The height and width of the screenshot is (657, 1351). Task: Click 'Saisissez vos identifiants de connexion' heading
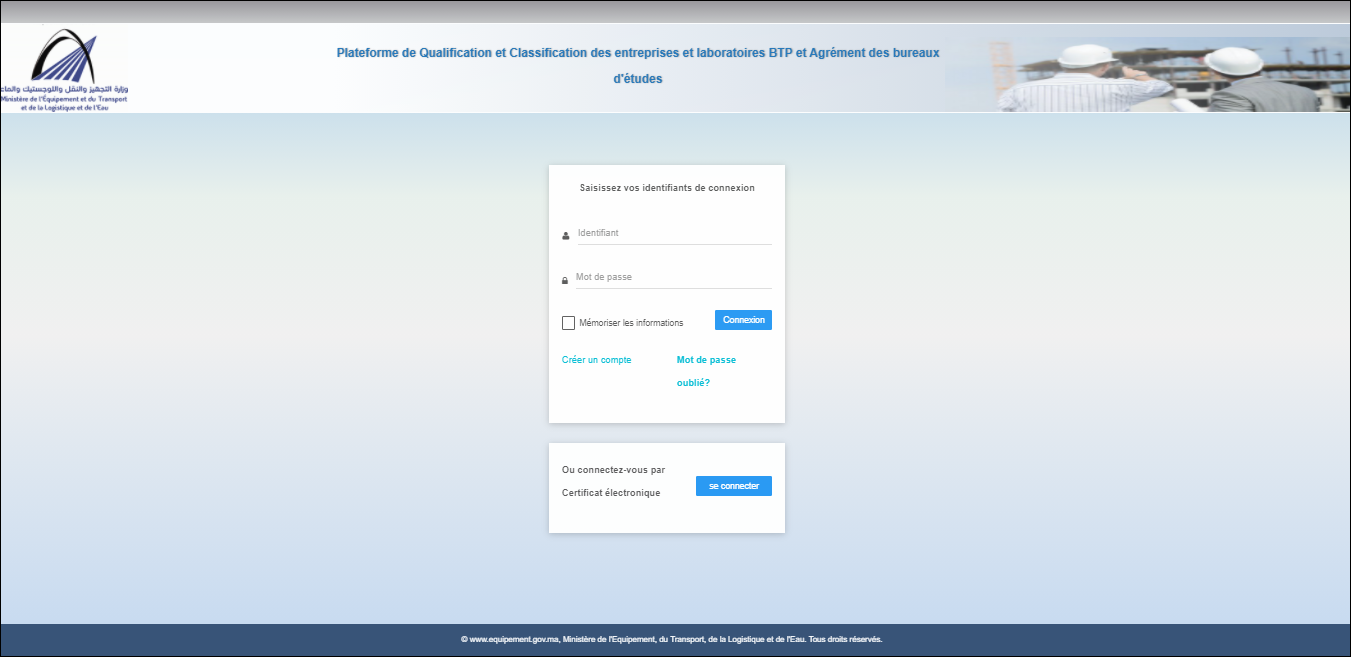coord(667,188)
